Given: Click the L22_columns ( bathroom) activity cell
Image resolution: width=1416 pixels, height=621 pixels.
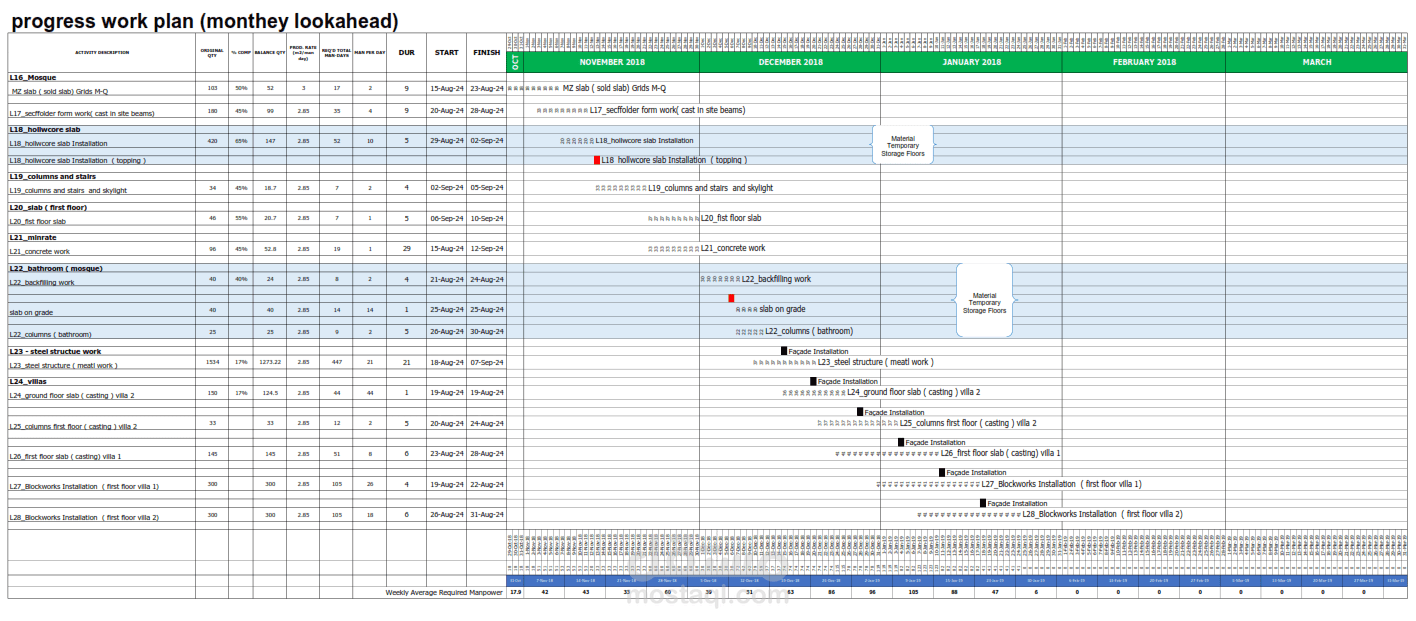Looking at the screenshot, I should pyautogui.click(x=102, y=333).
